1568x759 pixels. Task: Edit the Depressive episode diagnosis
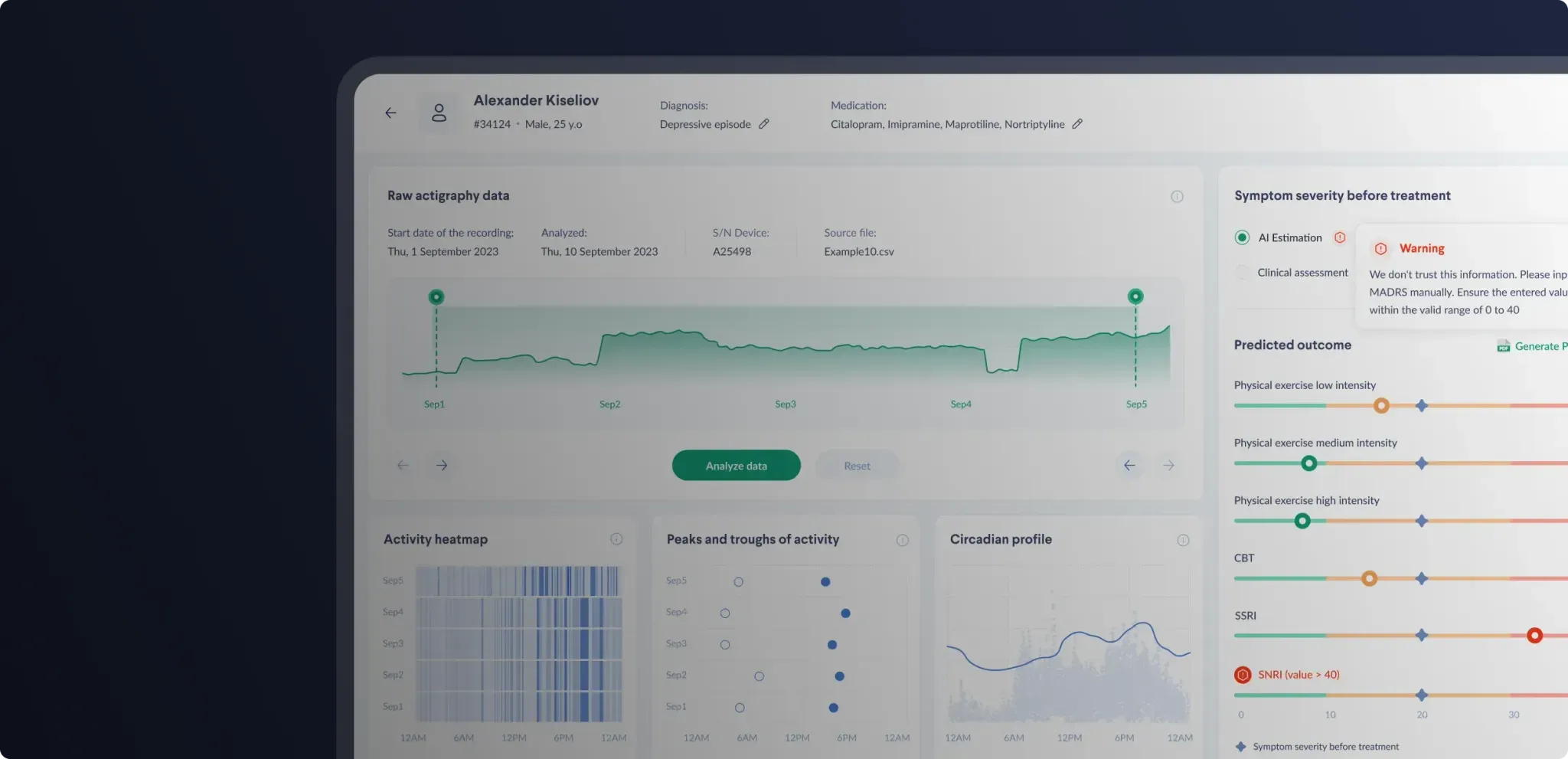tap(763, 124)
